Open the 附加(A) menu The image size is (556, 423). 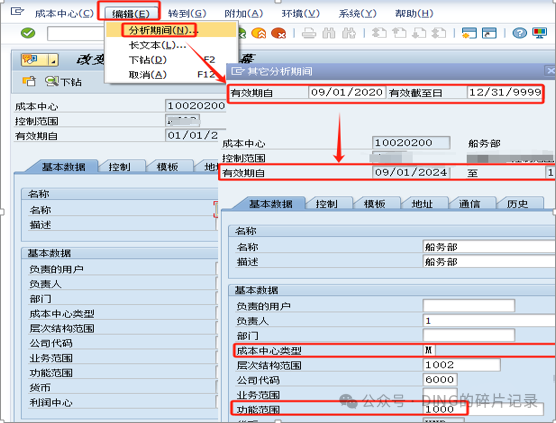tap(244, 13)
